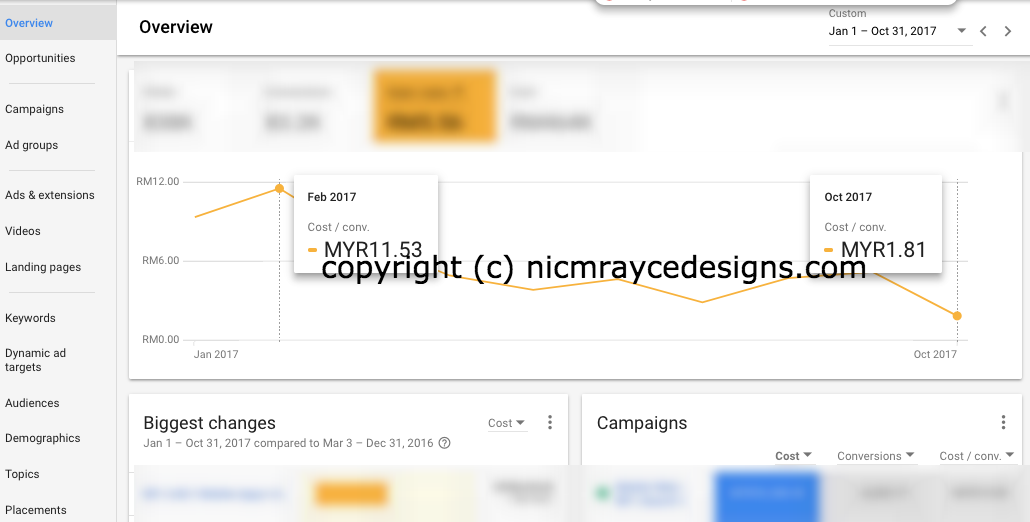Screen dimensions: 1030x522
Task: Click the RM6.00 y-axis label
Action: [160, 261]
